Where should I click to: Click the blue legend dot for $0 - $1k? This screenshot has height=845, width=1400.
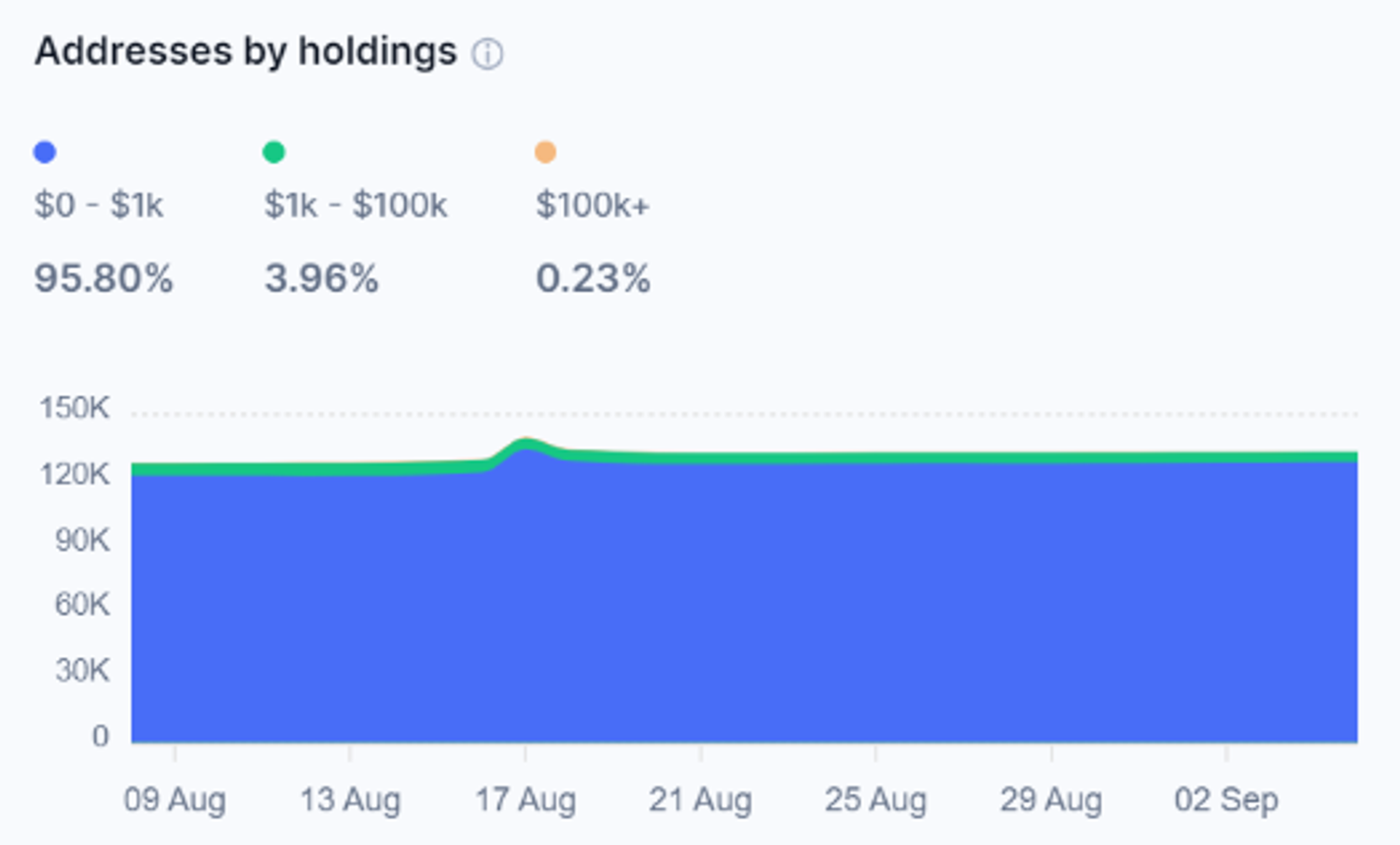coord(45,152)
